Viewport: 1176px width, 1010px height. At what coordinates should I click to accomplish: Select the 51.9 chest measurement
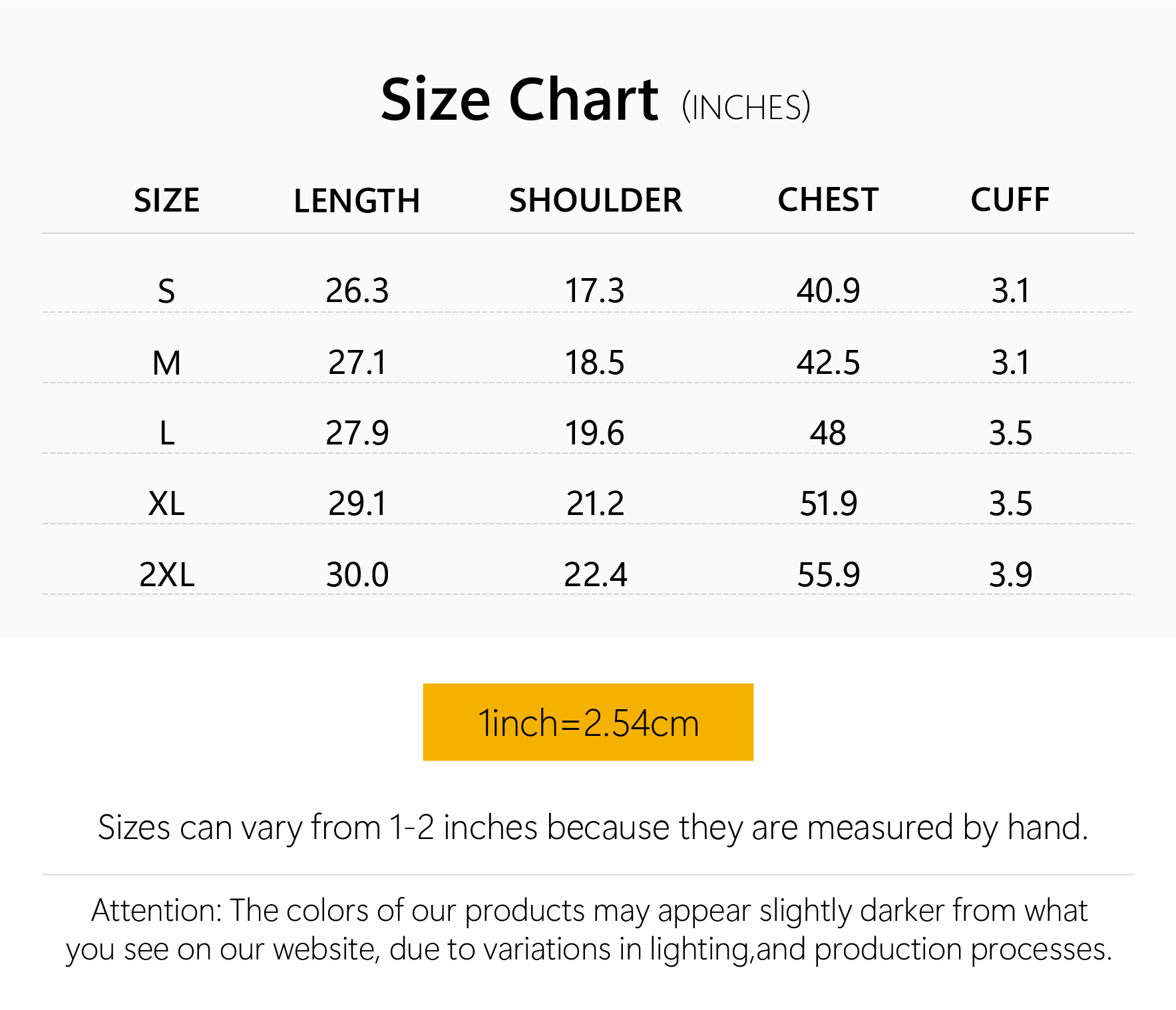828,504
